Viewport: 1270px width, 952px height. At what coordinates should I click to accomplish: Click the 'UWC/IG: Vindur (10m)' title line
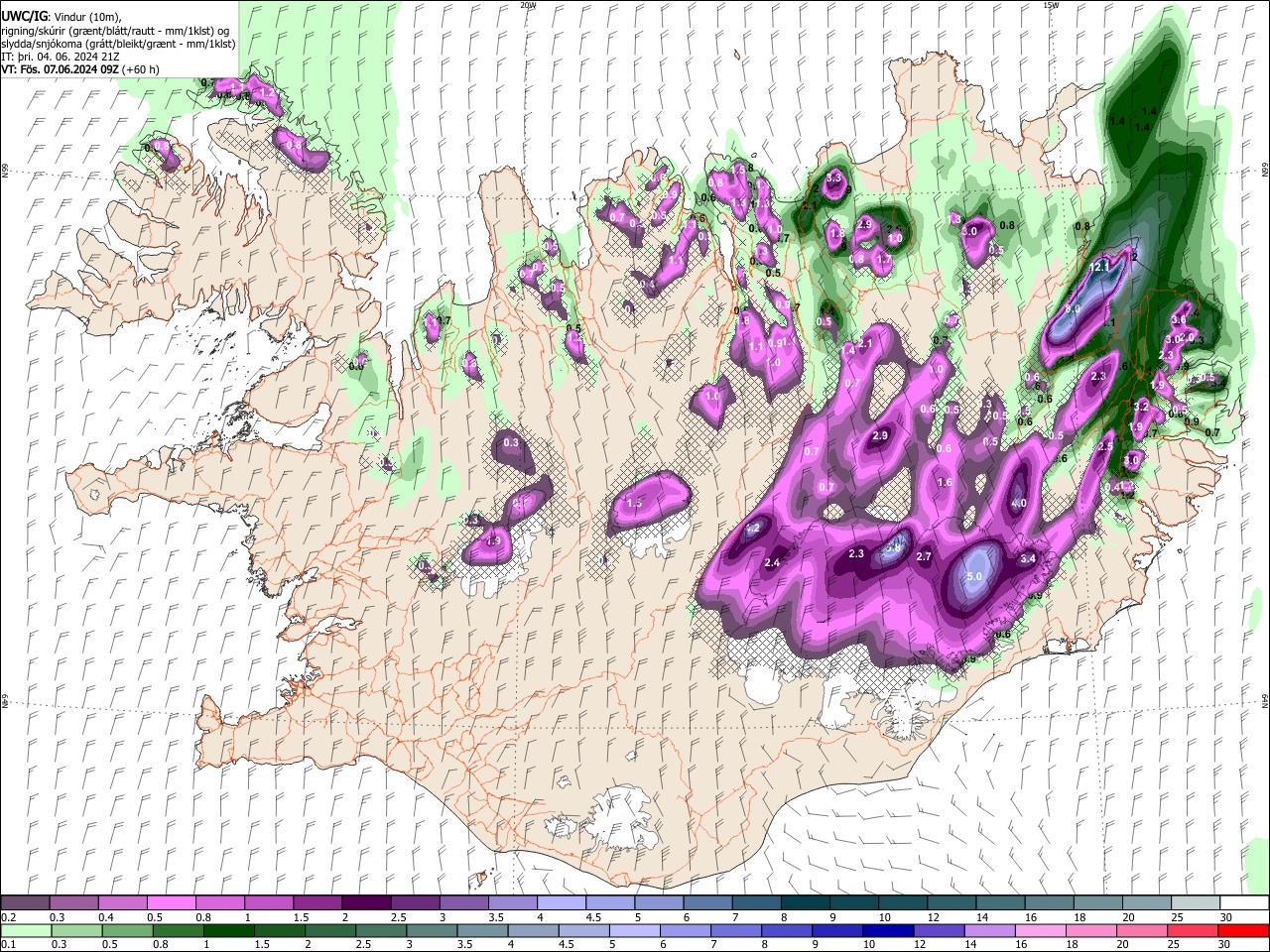tap(62, 17)
